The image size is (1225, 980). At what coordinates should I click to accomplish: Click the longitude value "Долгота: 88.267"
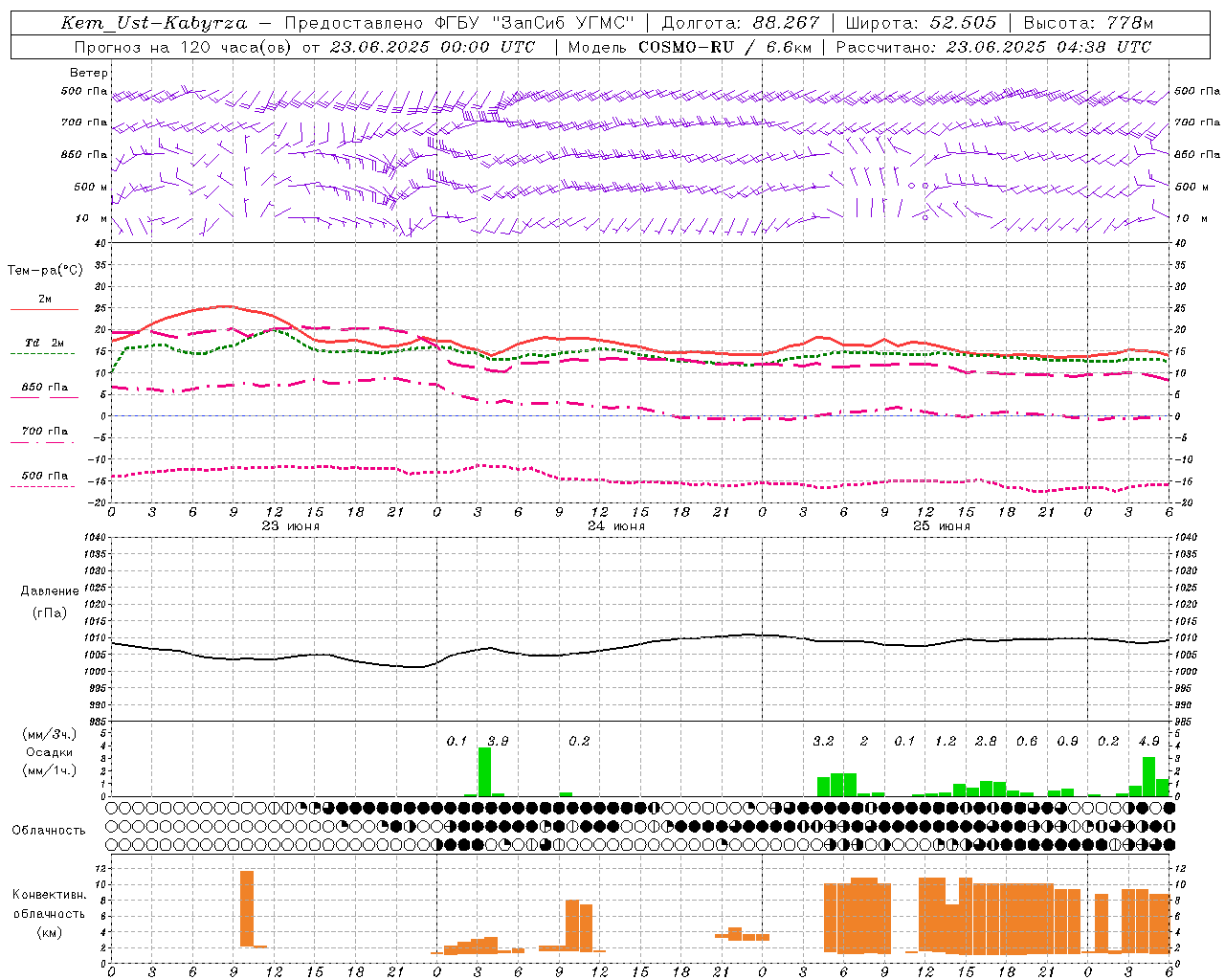[x=740, y=23]
